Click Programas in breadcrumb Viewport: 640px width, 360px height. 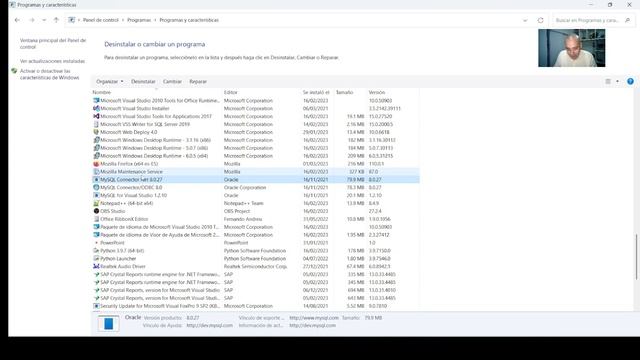coord(139,20)
